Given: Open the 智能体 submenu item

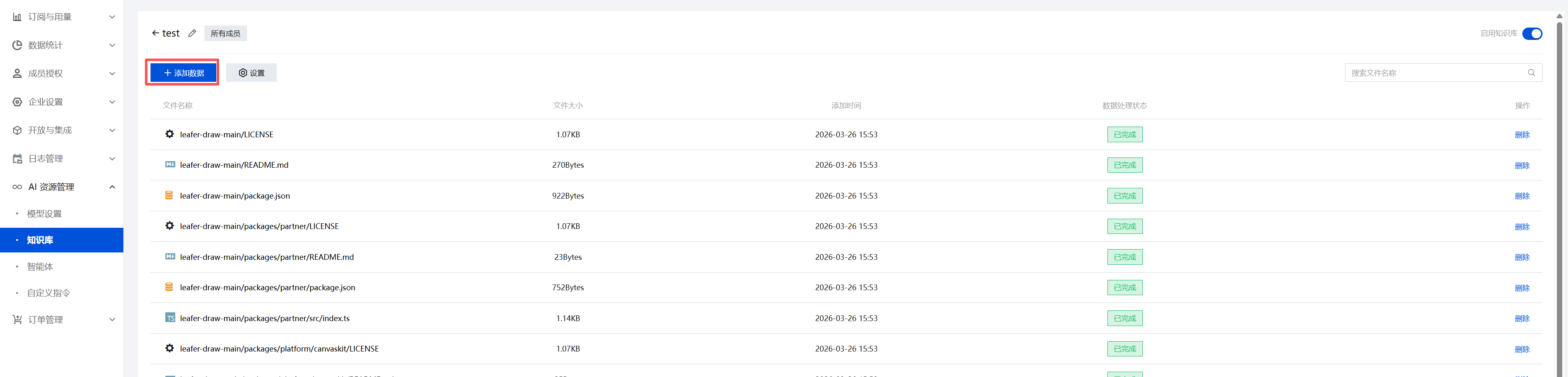Looking at the screenshot, I should click(40, 267).
